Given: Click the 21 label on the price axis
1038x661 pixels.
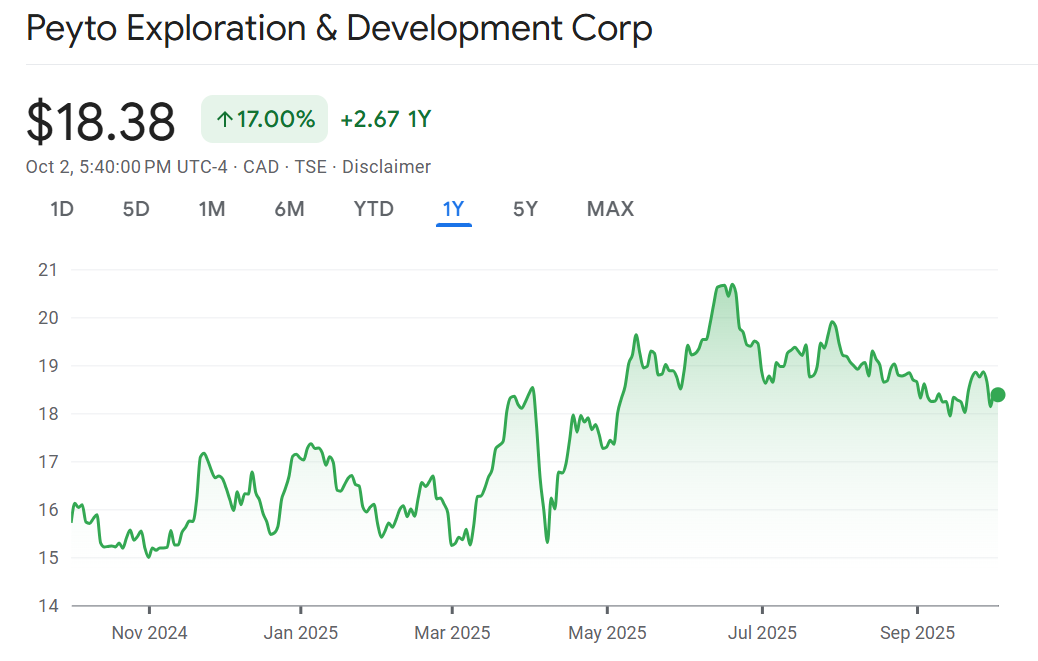Looking at the screenshot, I should (48, 270).
